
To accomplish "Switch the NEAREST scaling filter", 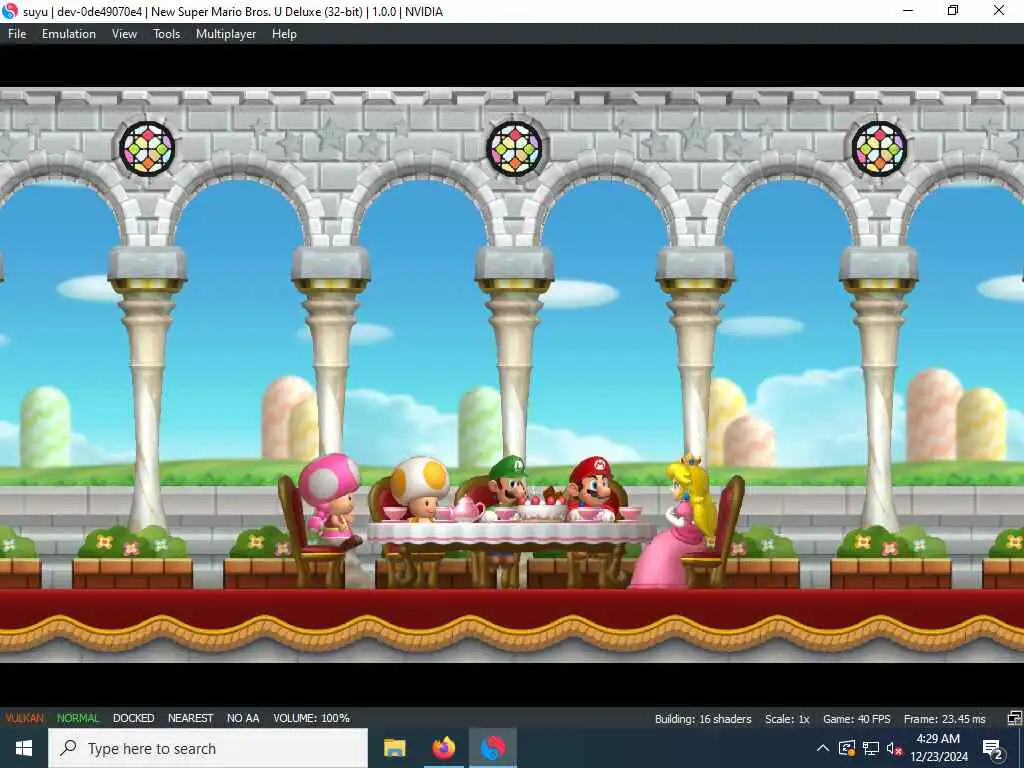I will pyautogui.click(x=191, y=718).
